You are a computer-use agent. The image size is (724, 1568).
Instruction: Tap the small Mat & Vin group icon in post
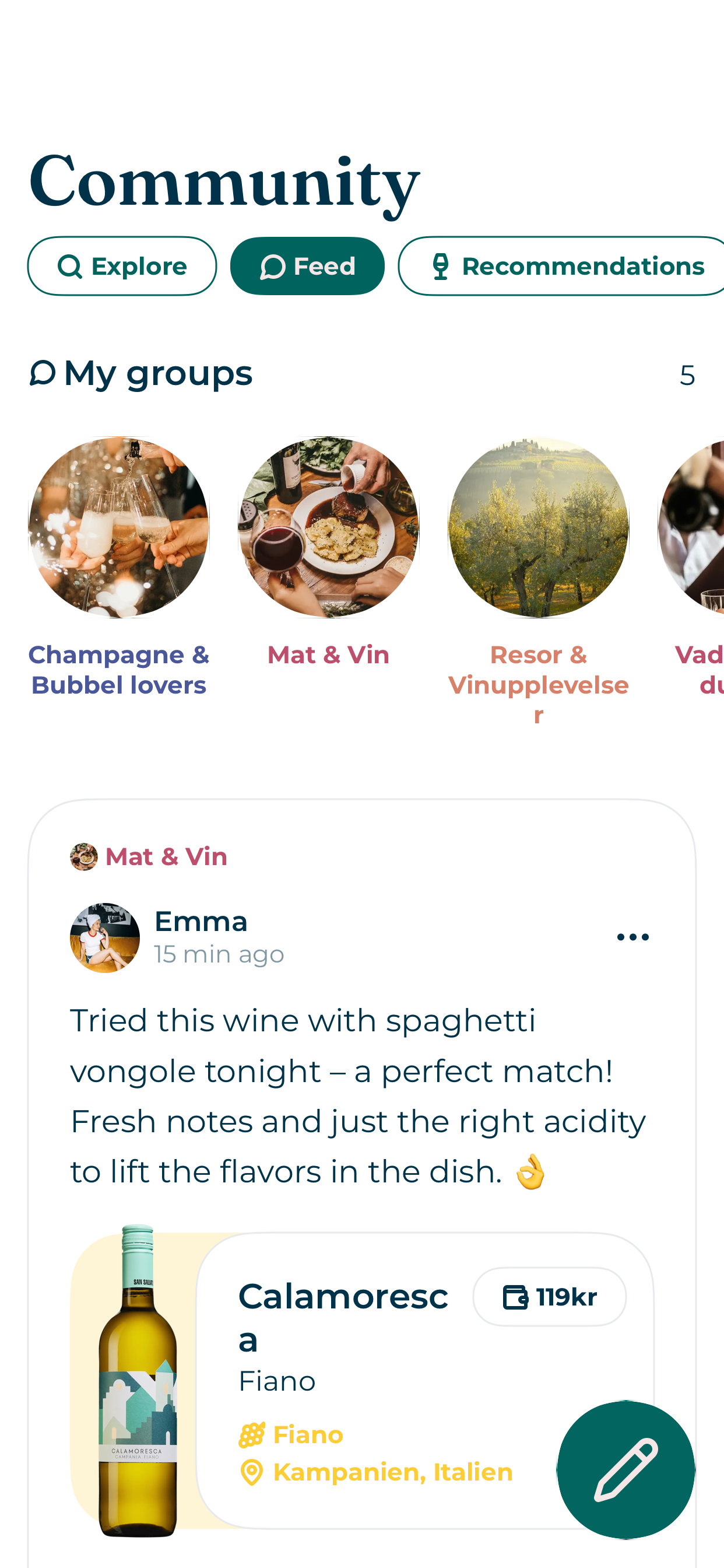click(x=83, y=856)
